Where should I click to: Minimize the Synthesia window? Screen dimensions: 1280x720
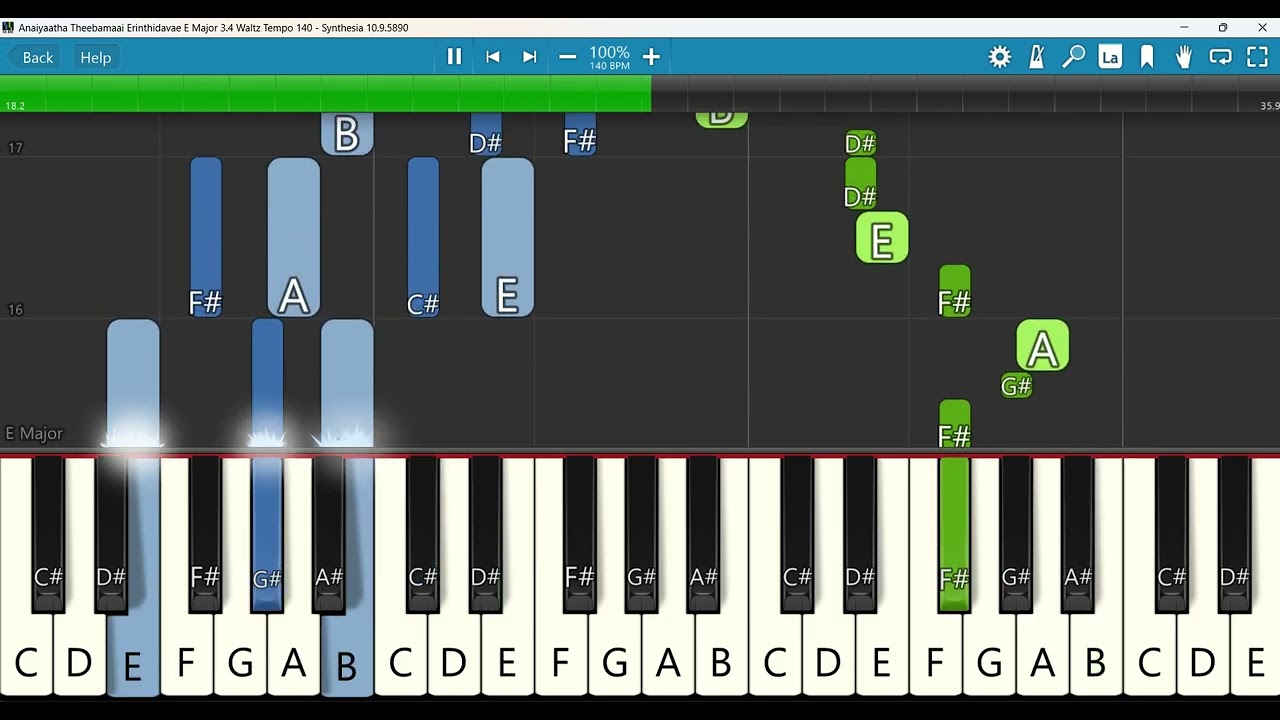tap(1184, 27)
